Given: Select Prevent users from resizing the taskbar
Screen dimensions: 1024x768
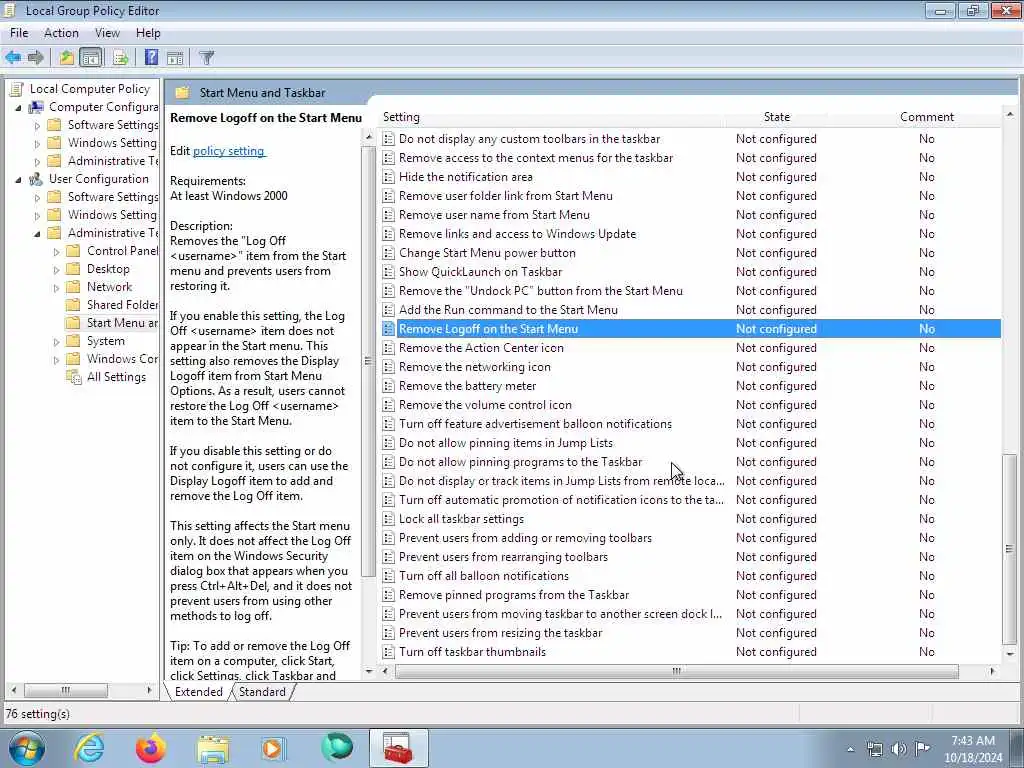Looking at the screenshot, I should [x=690, y=633].
